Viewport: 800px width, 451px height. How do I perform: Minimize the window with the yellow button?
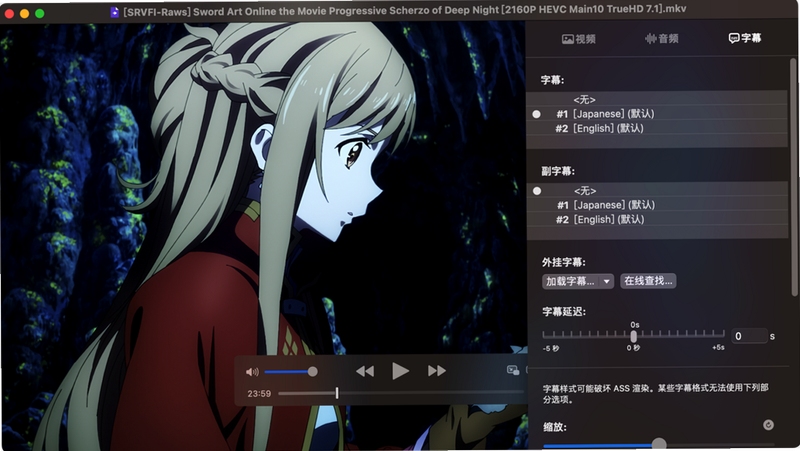coord(24,14)
